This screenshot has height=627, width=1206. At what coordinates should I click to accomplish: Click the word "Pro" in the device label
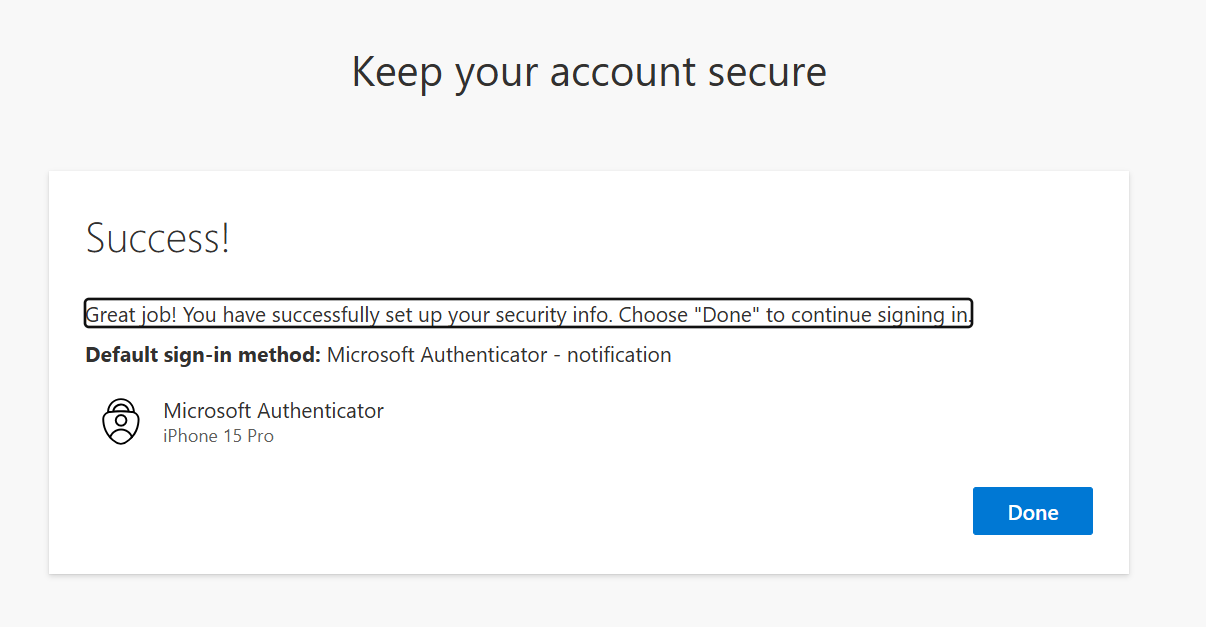(259, 436)
